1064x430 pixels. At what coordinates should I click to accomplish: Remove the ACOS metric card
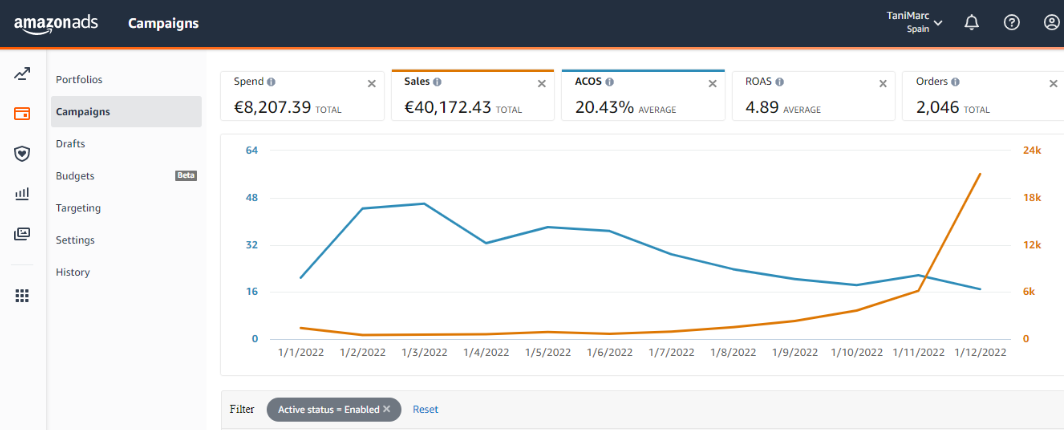click(712, 83)
